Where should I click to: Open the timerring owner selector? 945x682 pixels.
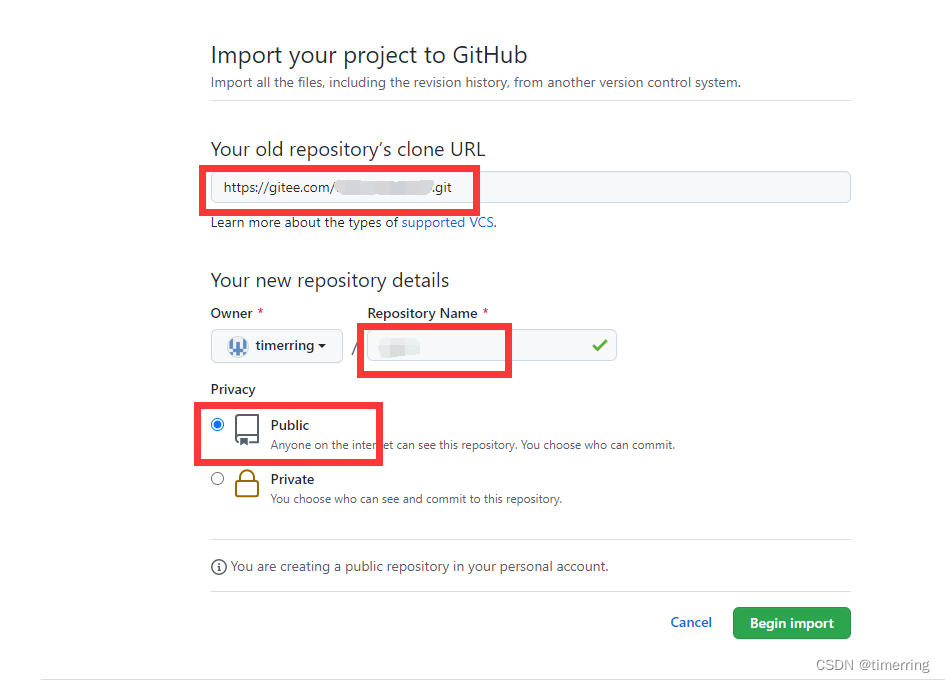pos(277,346)
